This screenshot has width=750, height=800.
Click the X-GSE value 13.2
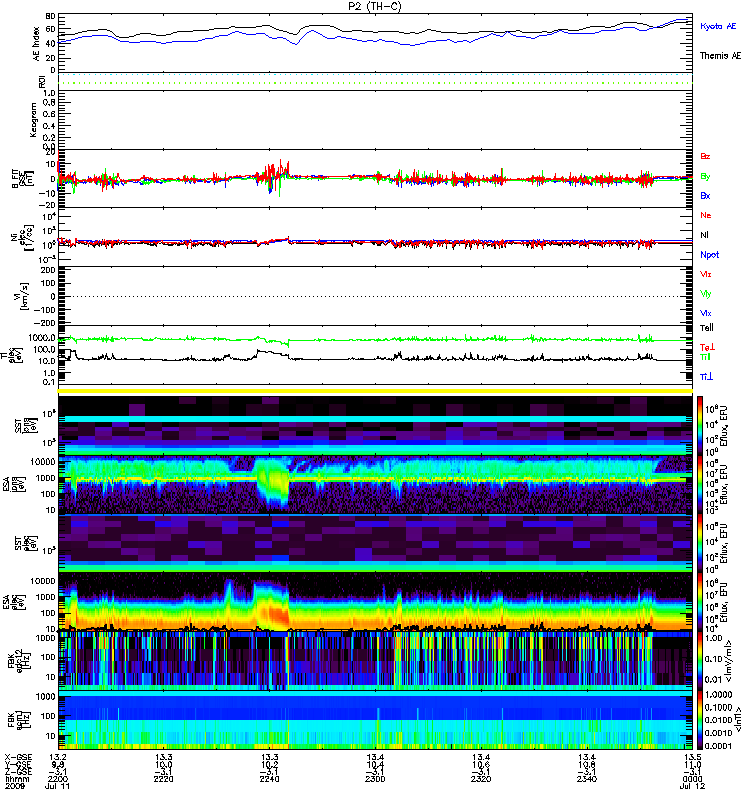coord(58,757)
